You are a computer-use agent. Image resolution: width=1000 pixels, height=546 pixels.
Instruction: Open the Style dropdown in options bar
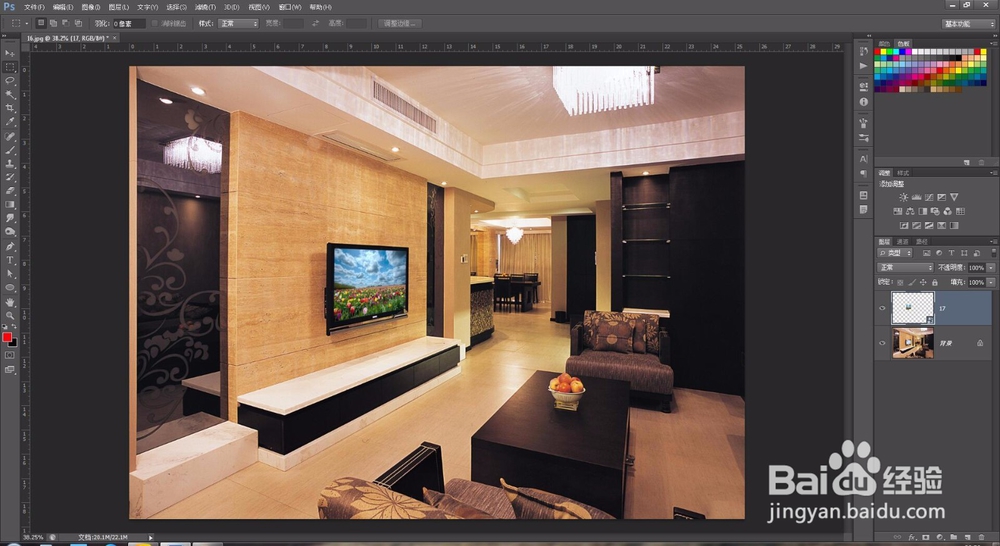[238, 23]
